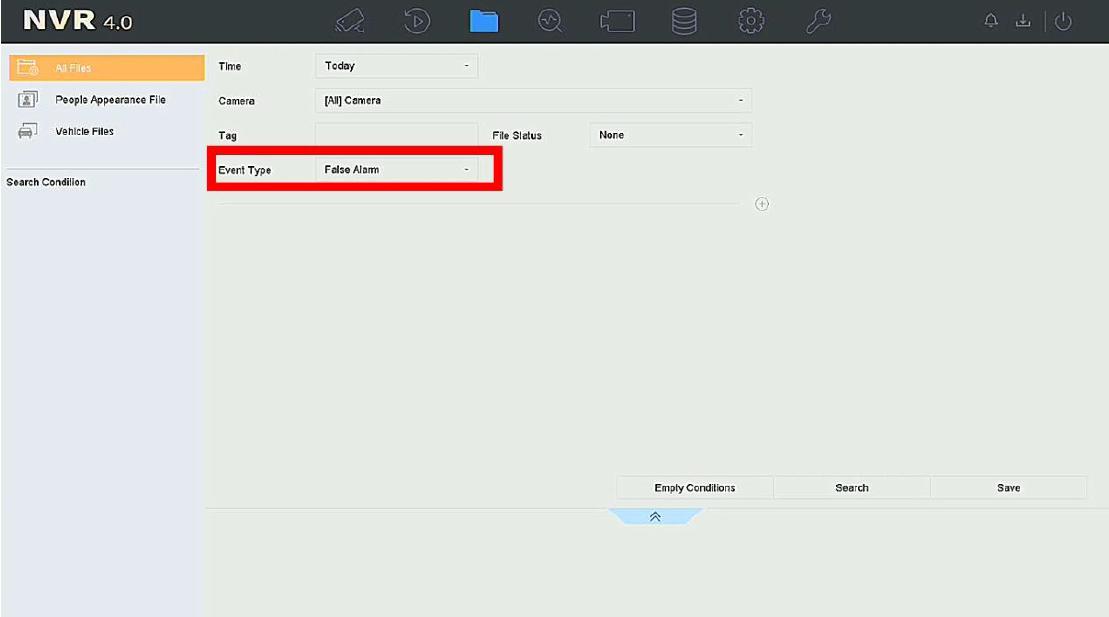
Task: Open the Playback icon in top bar
Action: tap(417, 21)
